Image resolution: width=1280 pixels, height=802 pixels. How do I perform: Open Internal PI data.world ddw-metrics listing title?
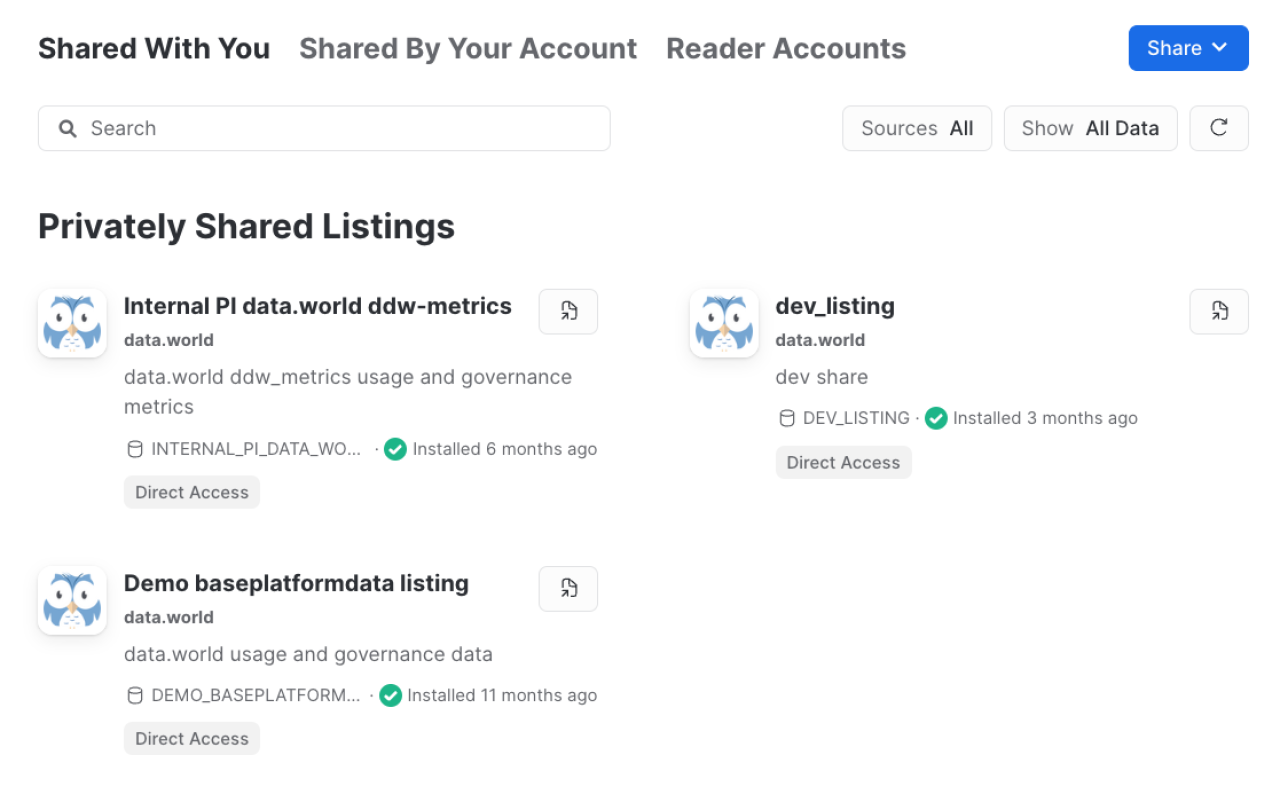click(x=318, y=306)
